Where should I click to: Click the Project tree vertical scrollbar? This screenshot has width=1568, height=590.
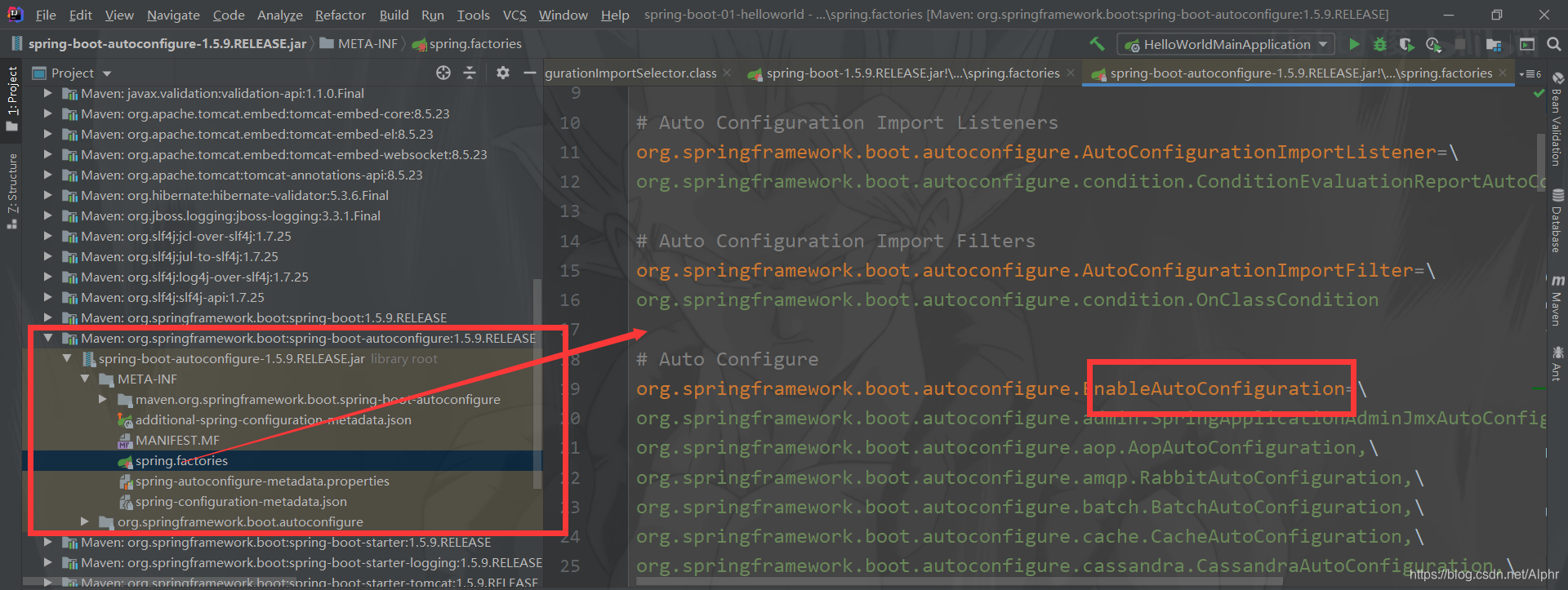pos(537,384)
